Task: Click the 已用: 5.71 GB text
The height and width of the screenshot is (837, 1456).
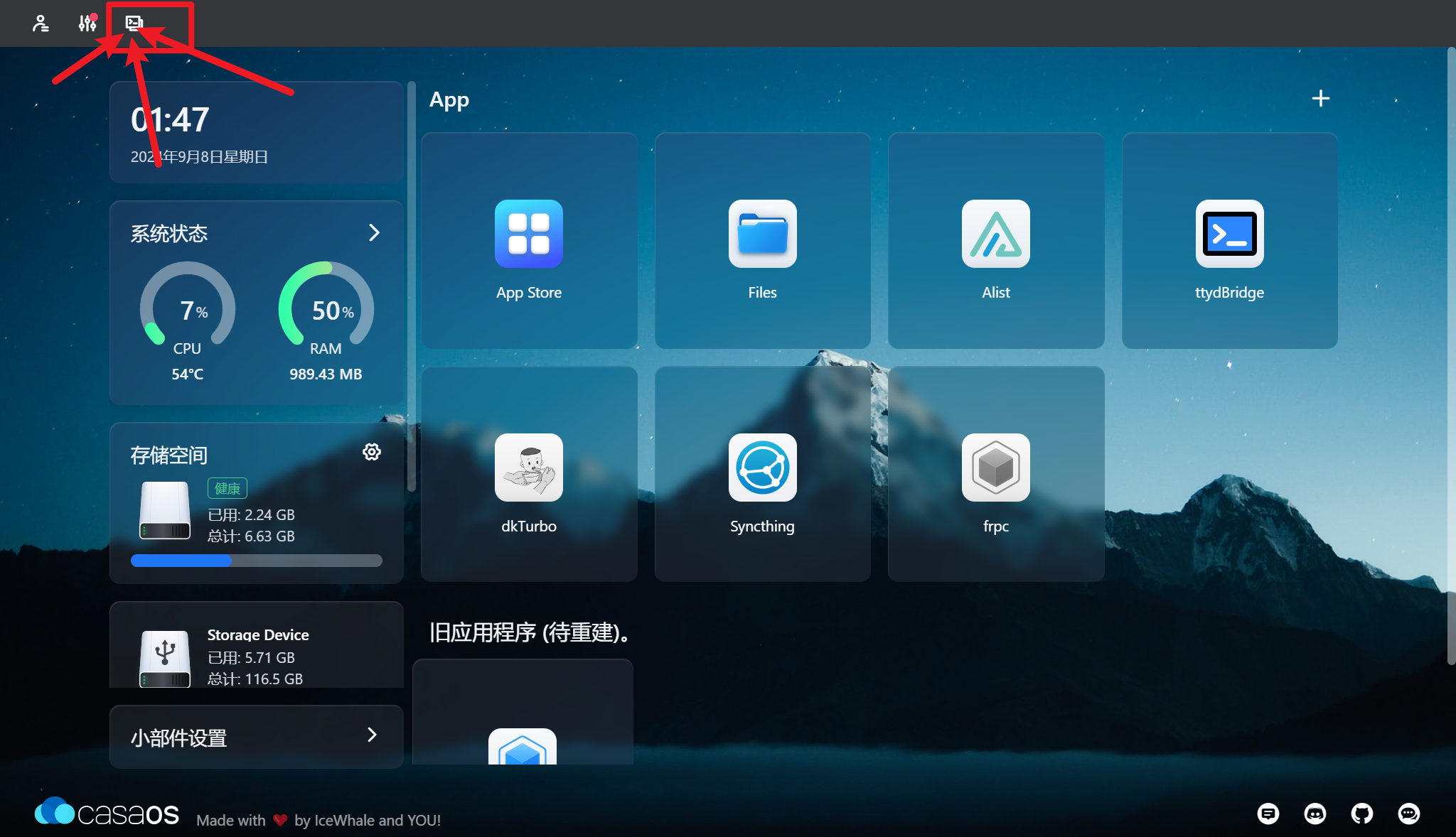Action: pyautogui.click(x=251, y=657)
